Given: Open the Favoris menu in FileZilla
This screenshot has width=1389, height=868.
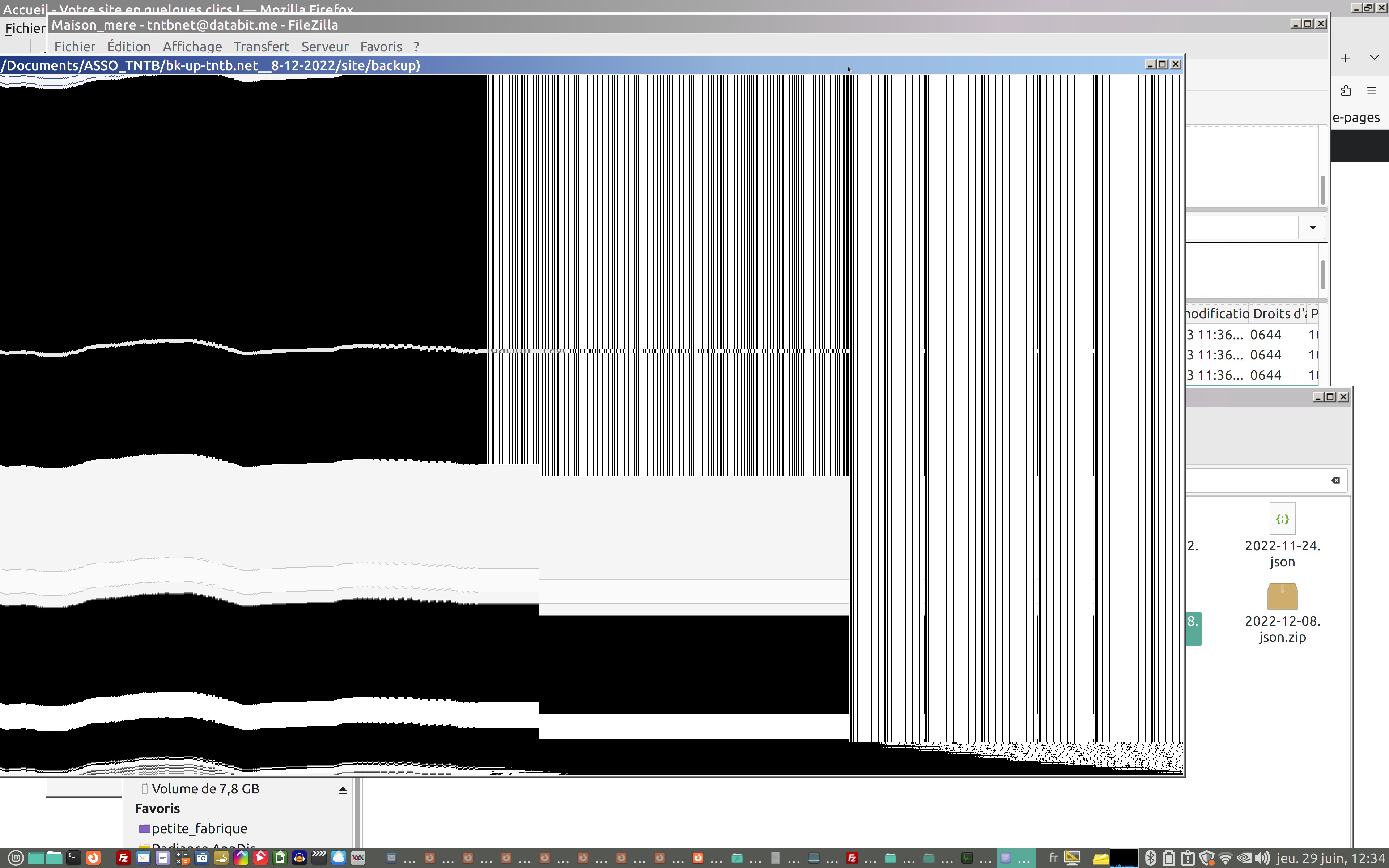Looking at the screenshot, I should point(381,47).
